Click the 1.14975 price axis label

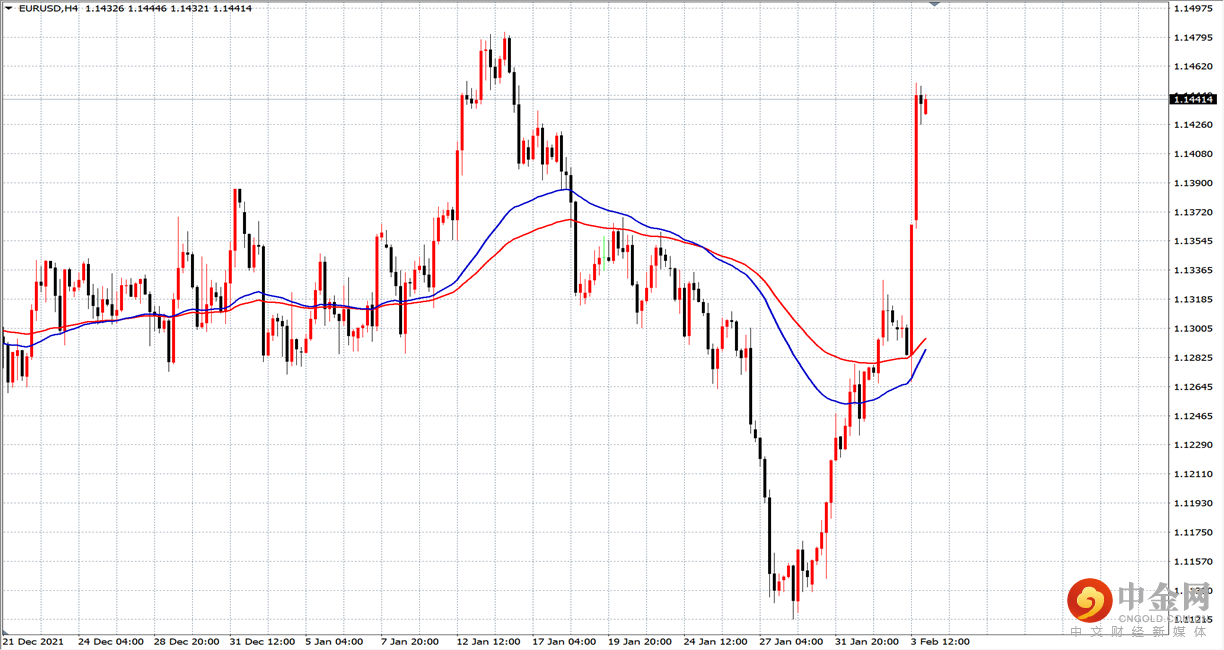1194,8
